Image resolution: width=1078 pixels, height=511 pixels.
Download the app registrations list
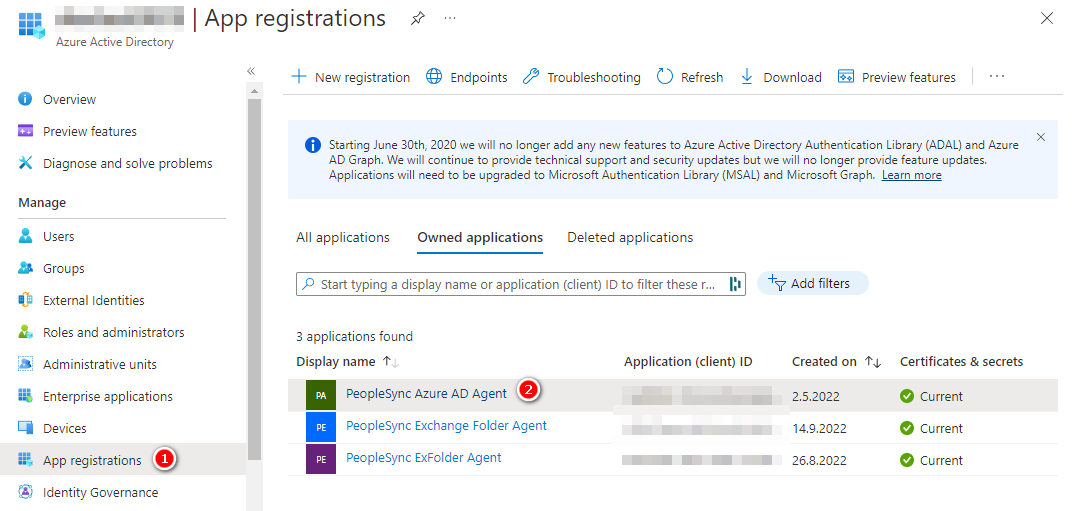[781, 77]
